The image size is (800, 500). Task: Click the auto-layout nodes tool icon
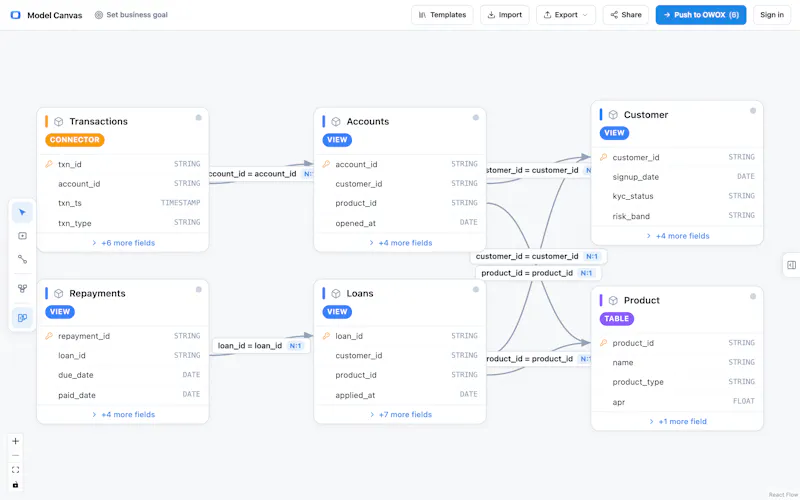(22, 288)
